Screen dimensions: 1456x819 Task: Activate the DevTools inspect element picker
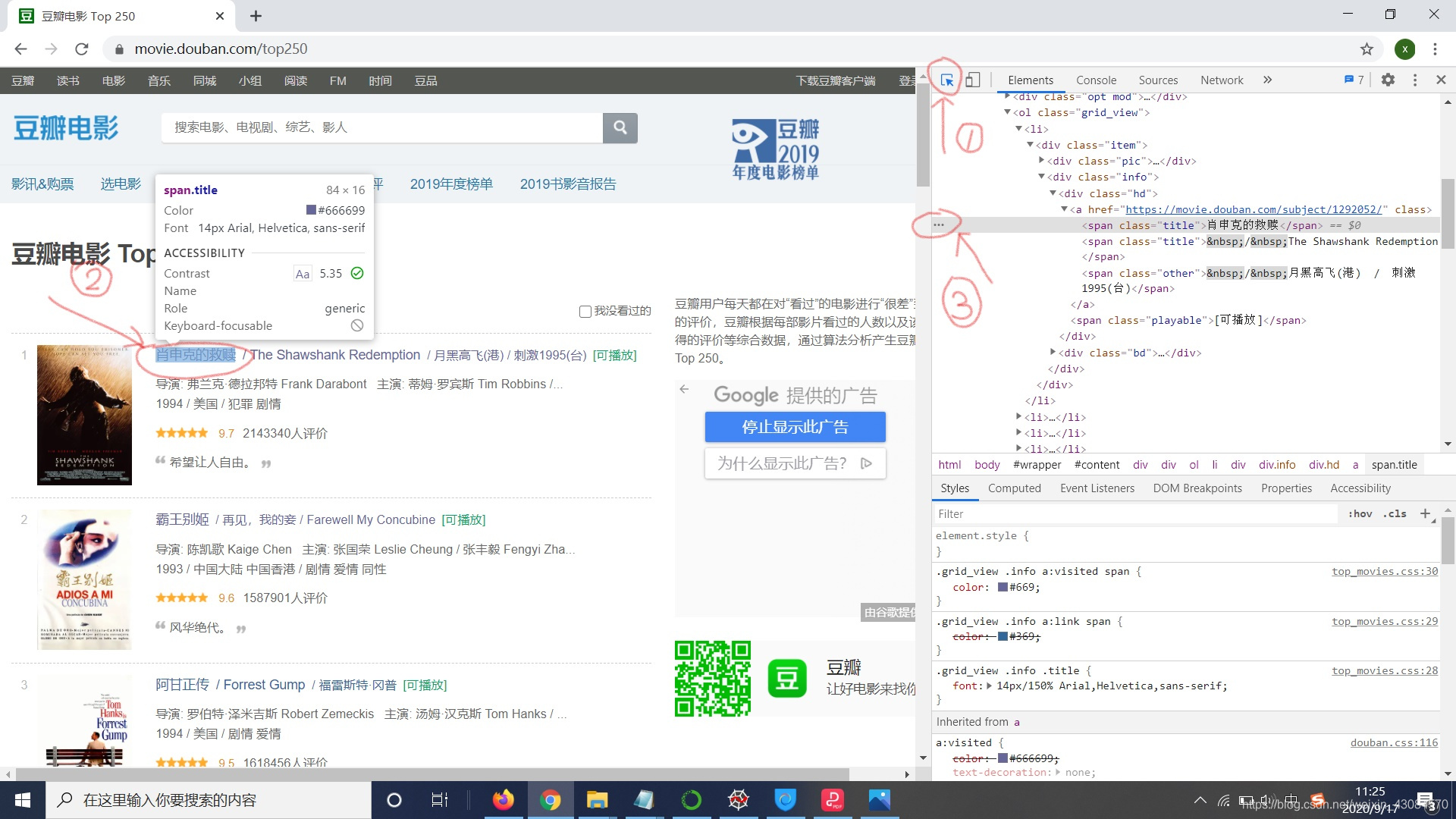point(947,80)
